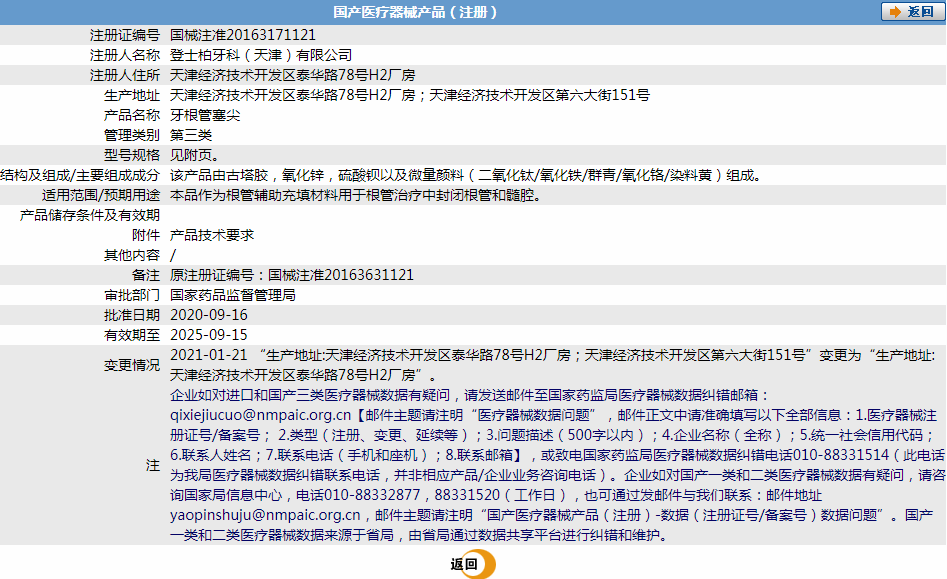The image size is (947, 579).
Task: Click the 有效期至 field label
Action: [x=132, y=334]
